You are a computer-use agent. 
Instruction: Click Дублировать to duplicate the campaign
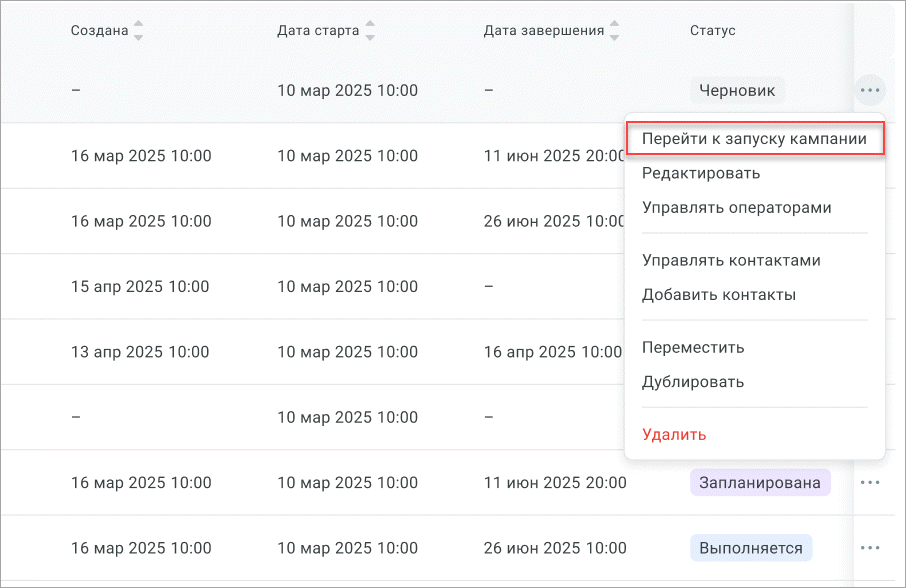tap(692, 382)
